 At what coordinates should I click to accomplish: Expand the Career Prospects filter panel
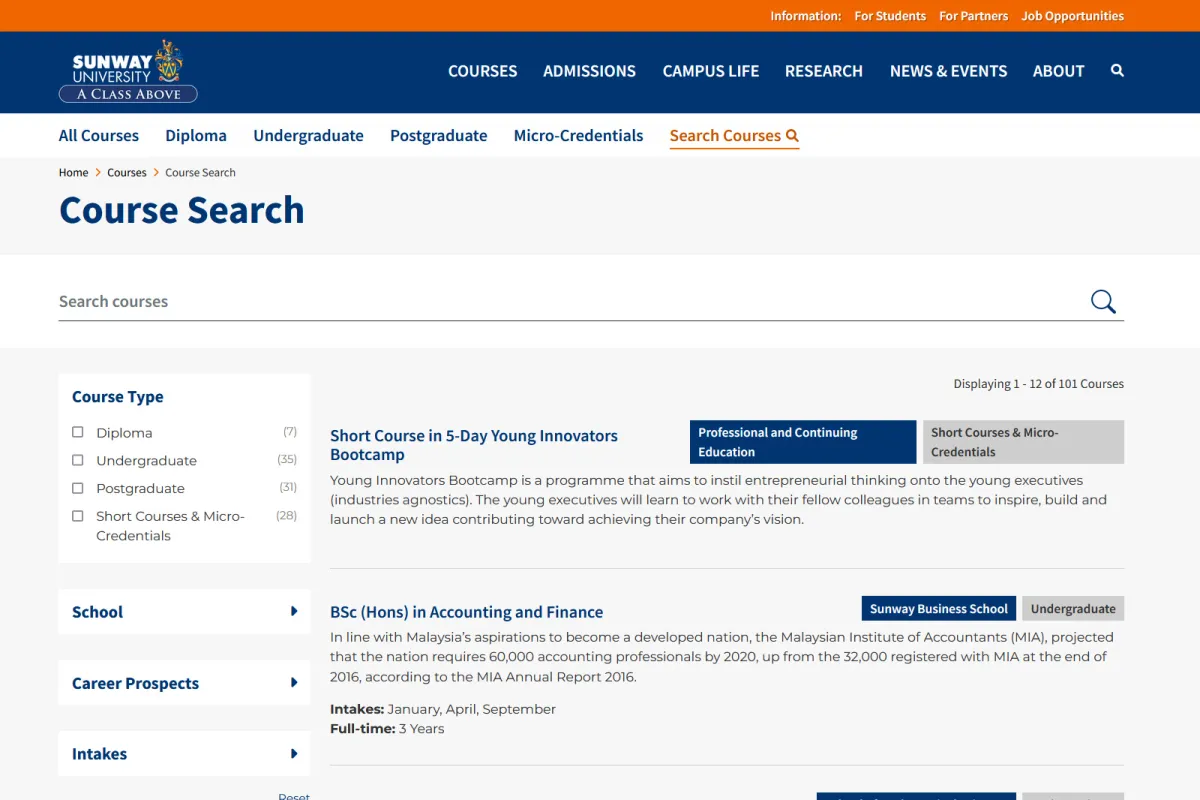pos(184,683)
